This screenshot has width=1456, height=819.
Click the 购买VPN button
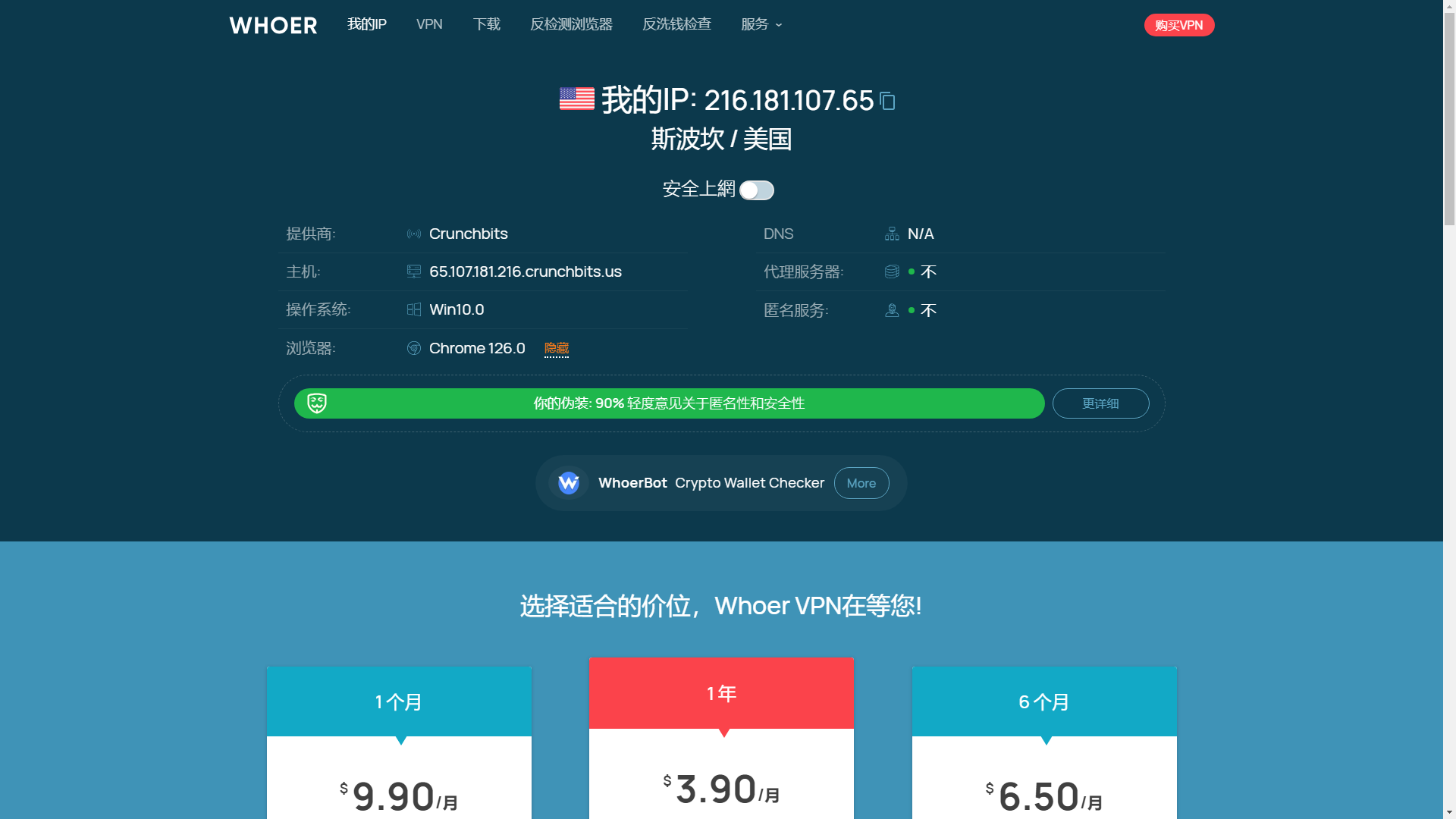(x=1179, y=24)
